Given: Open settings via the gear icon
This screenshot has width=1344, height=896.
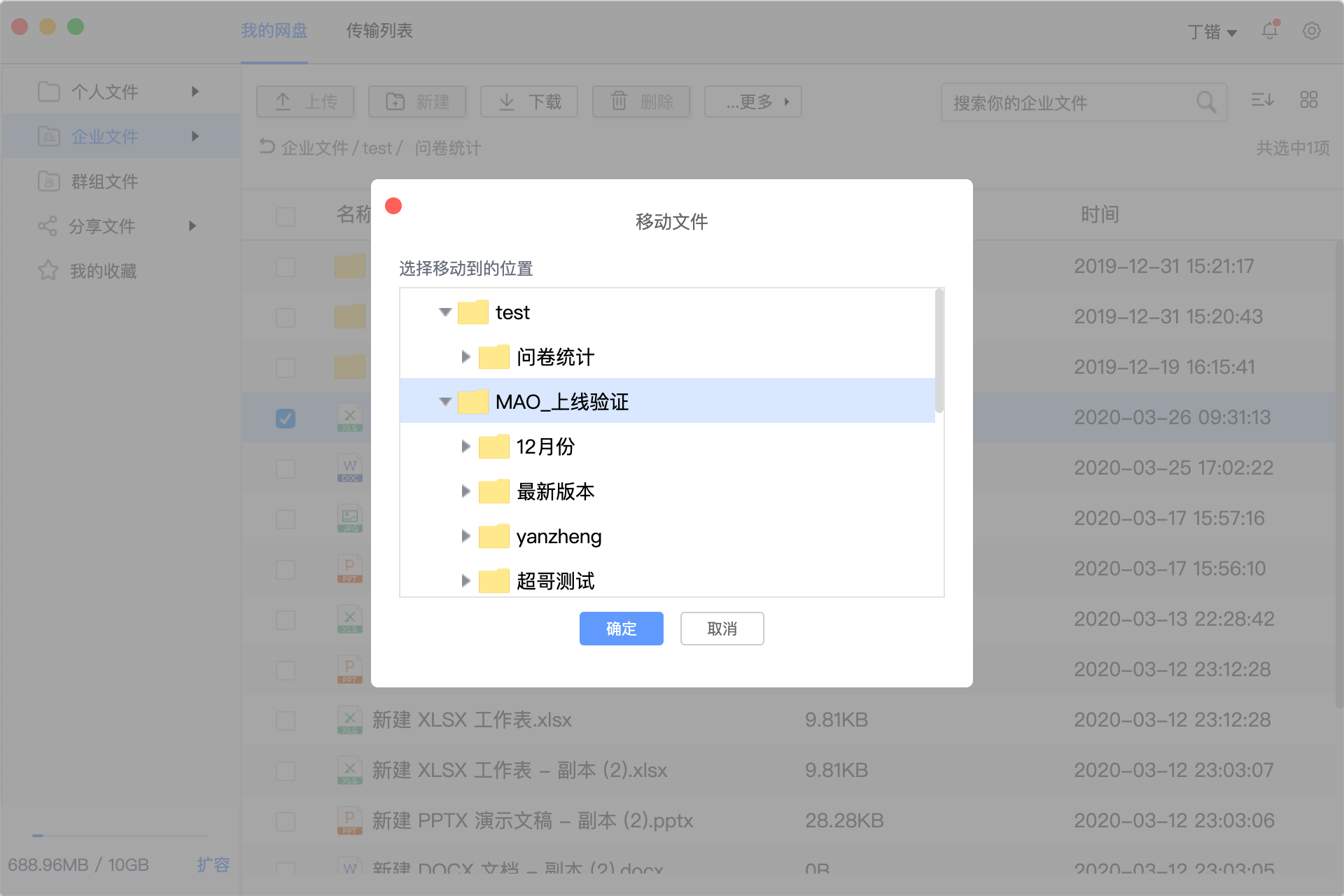Looking at the screenshot, I should pos(1311,31).
